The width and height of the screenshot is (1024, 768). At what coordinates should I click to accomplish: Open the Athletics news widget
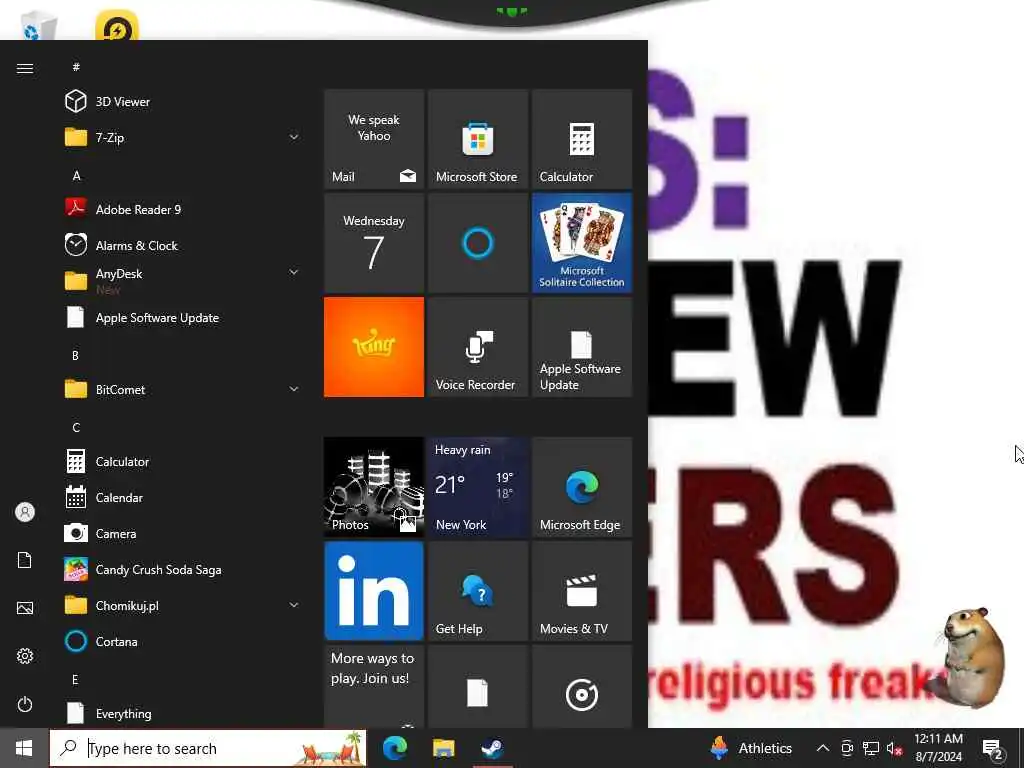(751, 748)
